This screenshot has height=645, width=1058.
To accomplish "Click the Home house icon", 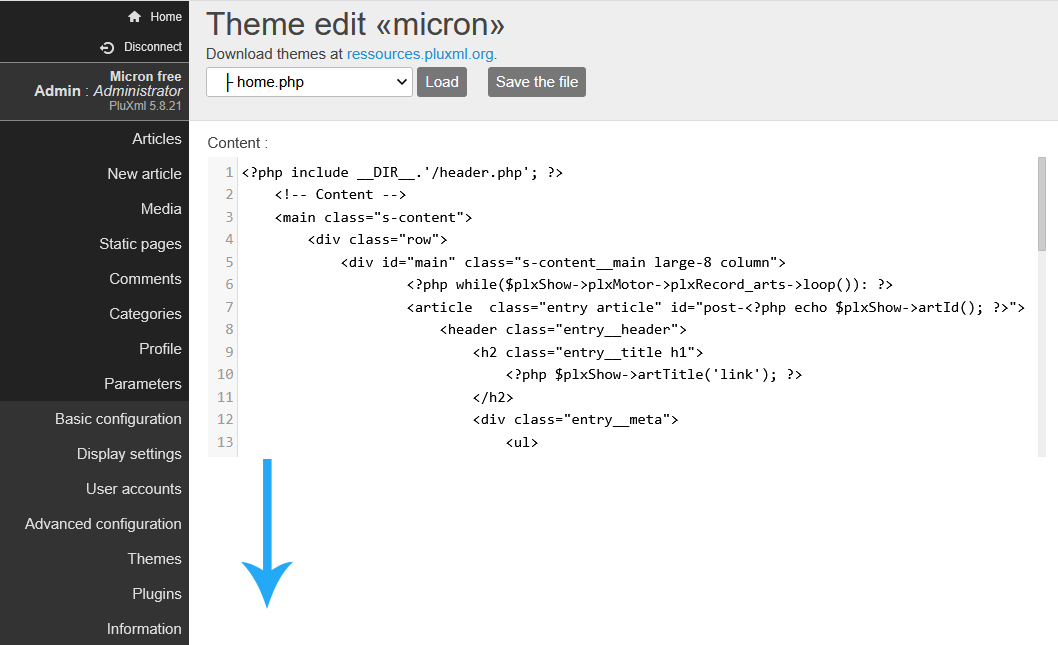I will (x=135, y=17).
